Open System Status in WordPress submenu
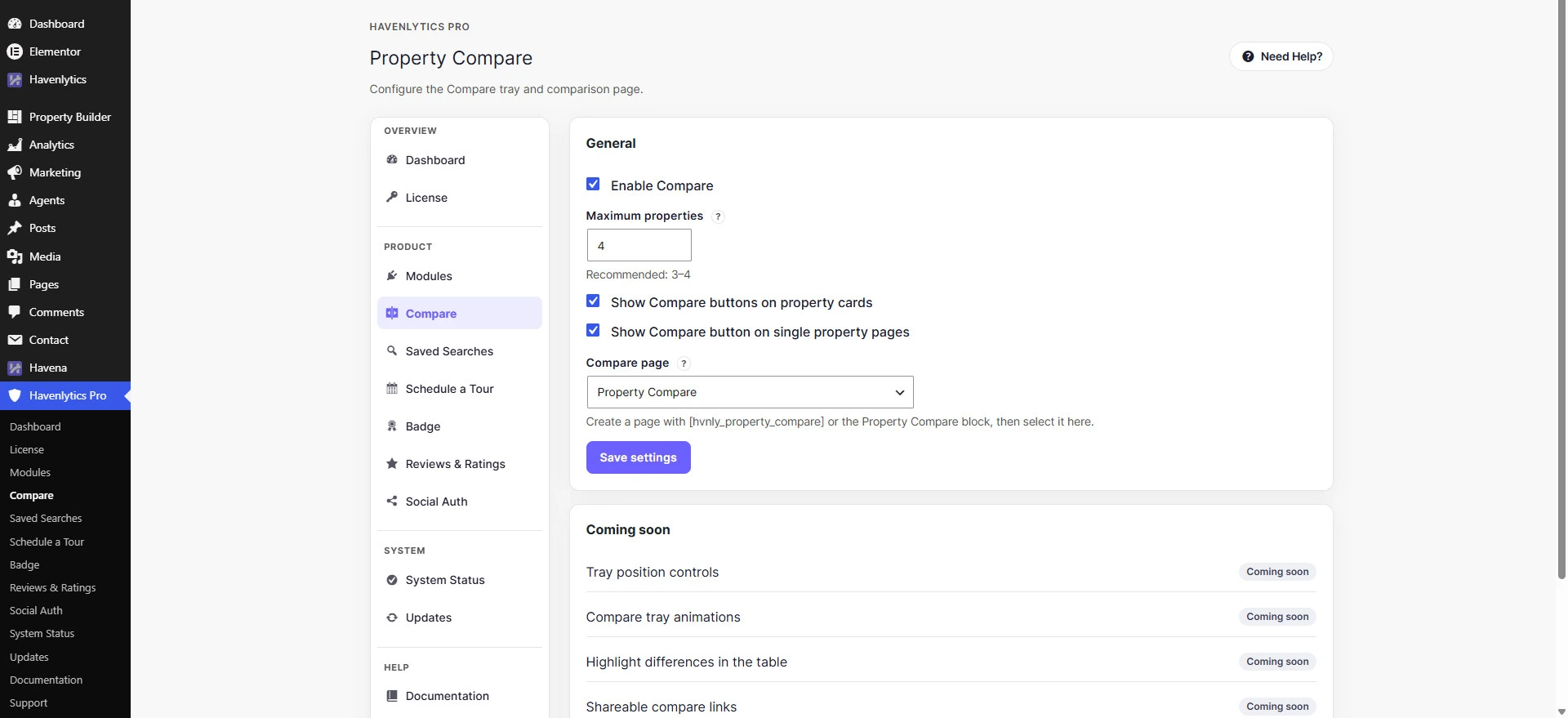This screenshot has height=718, width=1568. (x=42, y=633)
